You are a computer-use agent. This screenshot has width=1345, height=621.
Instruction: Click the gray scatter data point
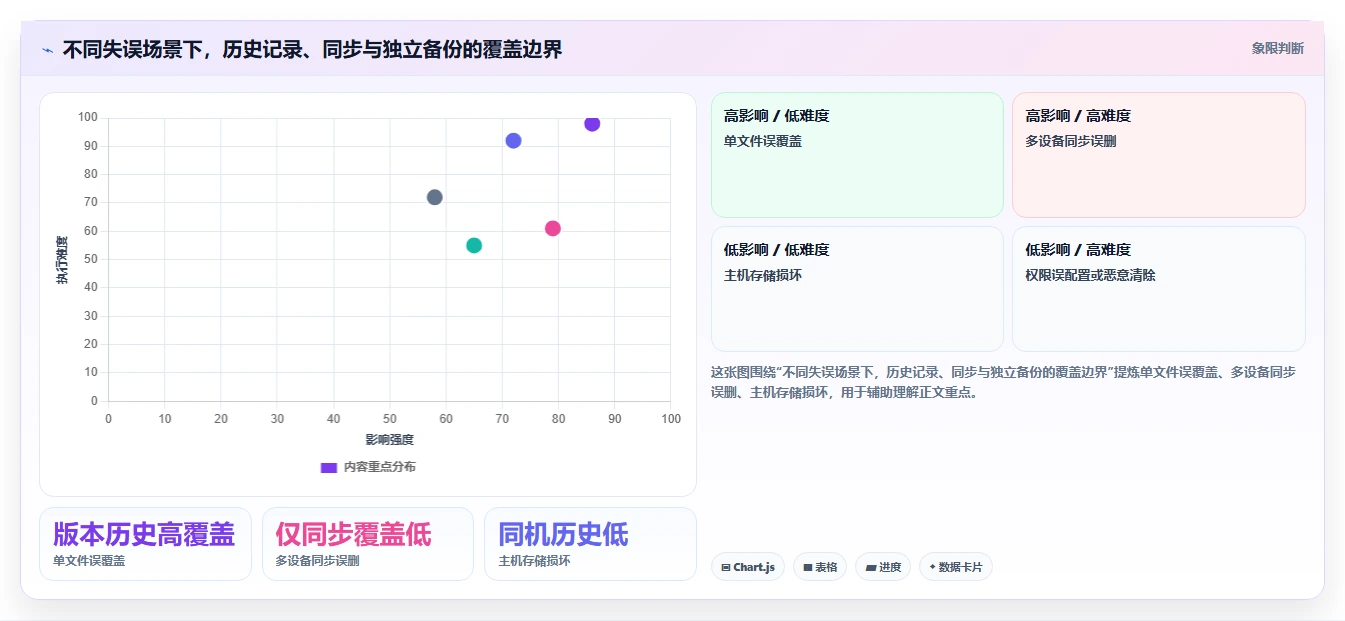434,197
